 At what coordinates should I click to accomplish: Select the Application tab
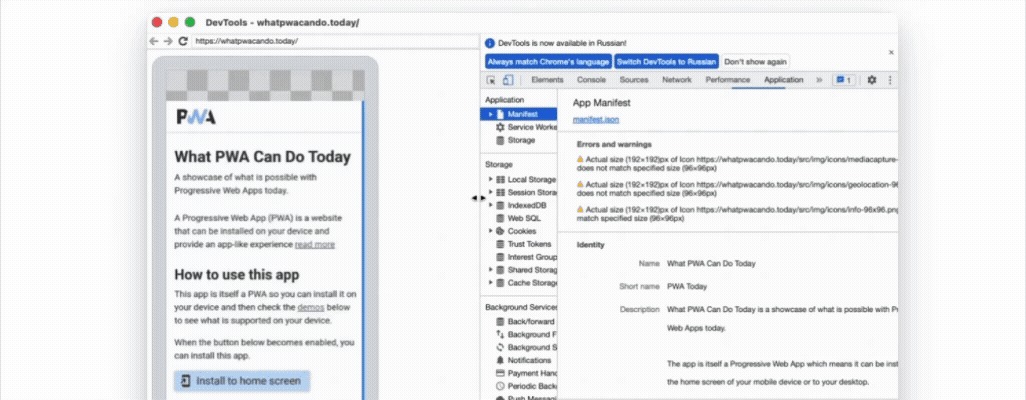pos(783,80)
